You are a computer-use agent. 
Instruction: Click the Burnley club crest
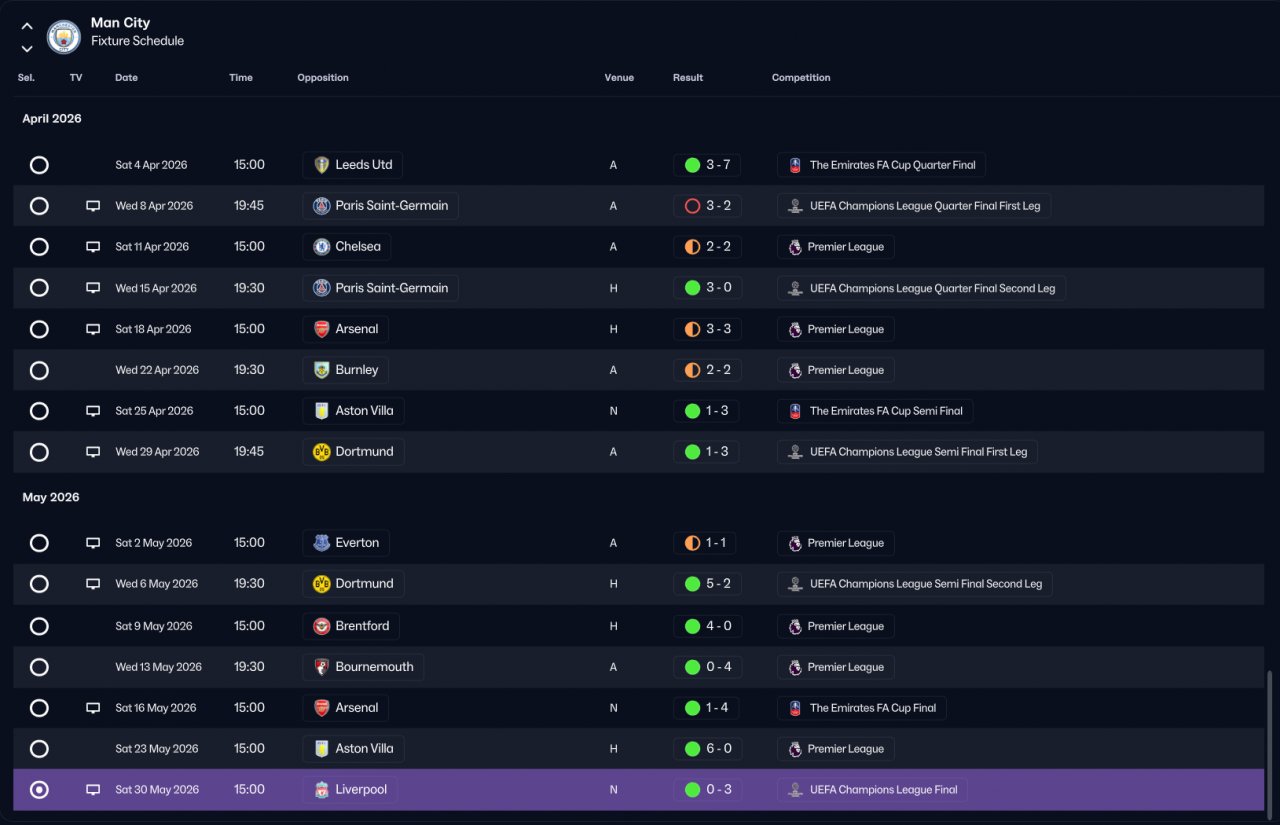[x=321, y=370]
